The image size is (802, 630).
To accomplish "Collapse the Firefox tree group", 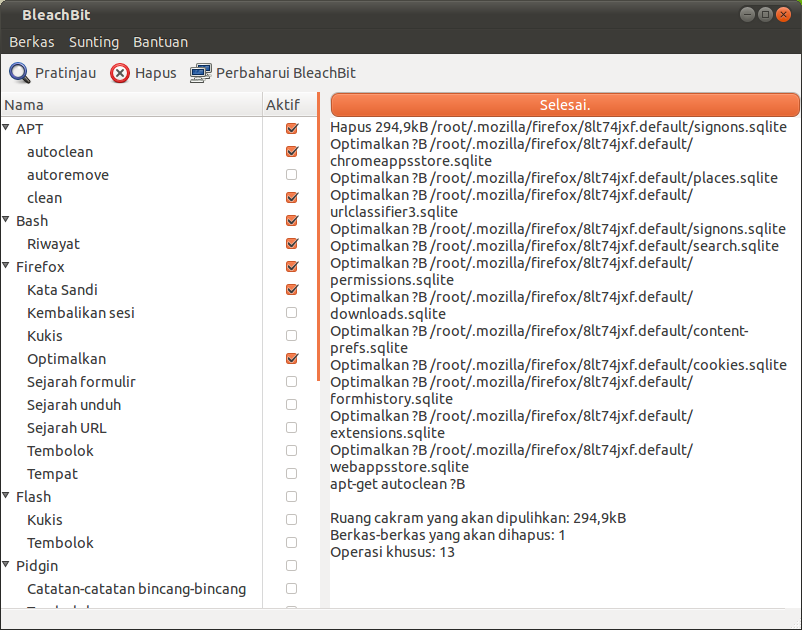I will [x=6, y=265].
